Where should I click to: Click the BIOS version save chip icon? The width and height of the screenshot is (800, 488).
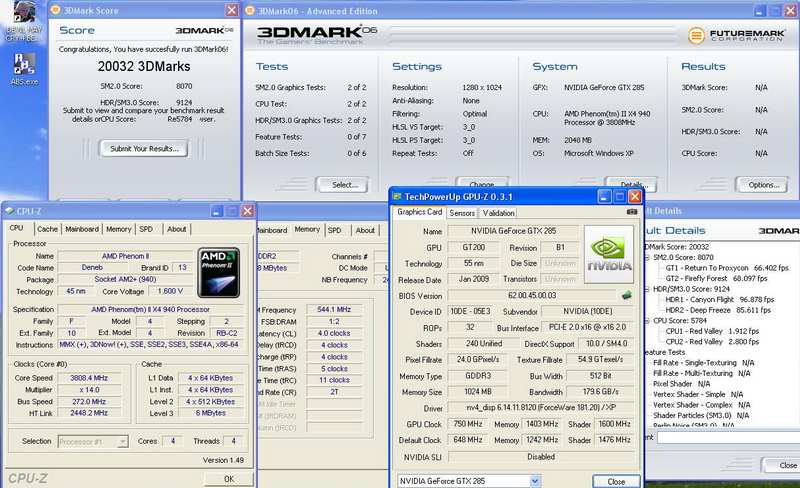point(627,295)
